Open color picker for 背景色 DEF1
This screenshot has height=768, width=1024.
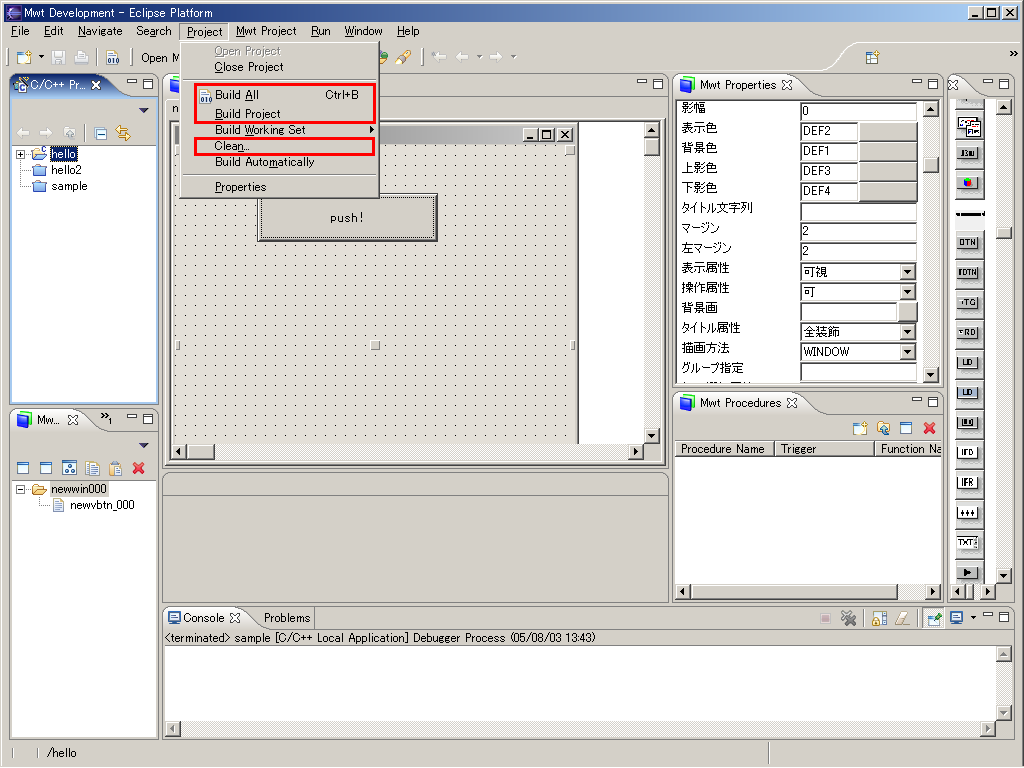tap(888, 152)
